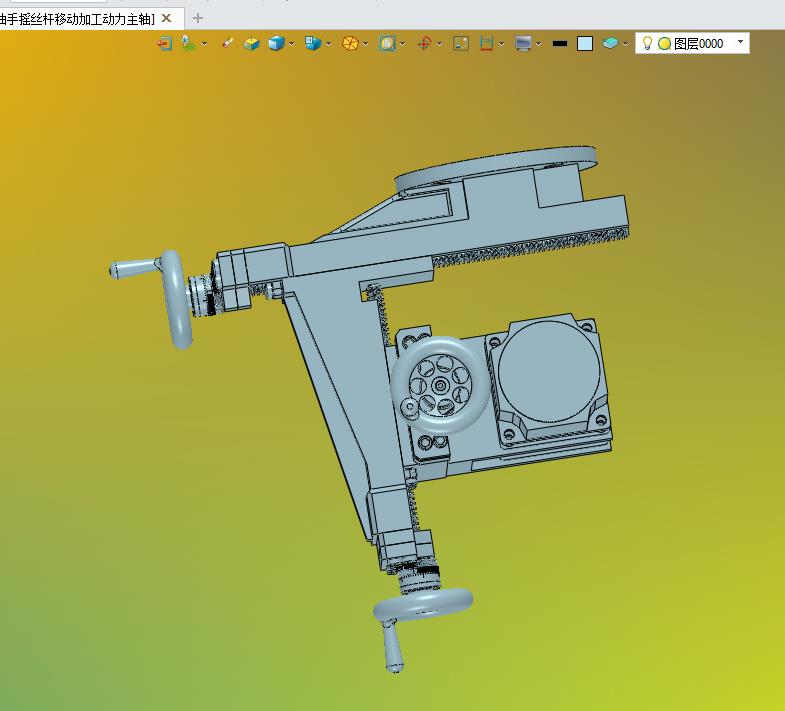Expand the dropdown beside the monitor icon
This screenshot has height=711, width=785.
(x=539, y=44)
